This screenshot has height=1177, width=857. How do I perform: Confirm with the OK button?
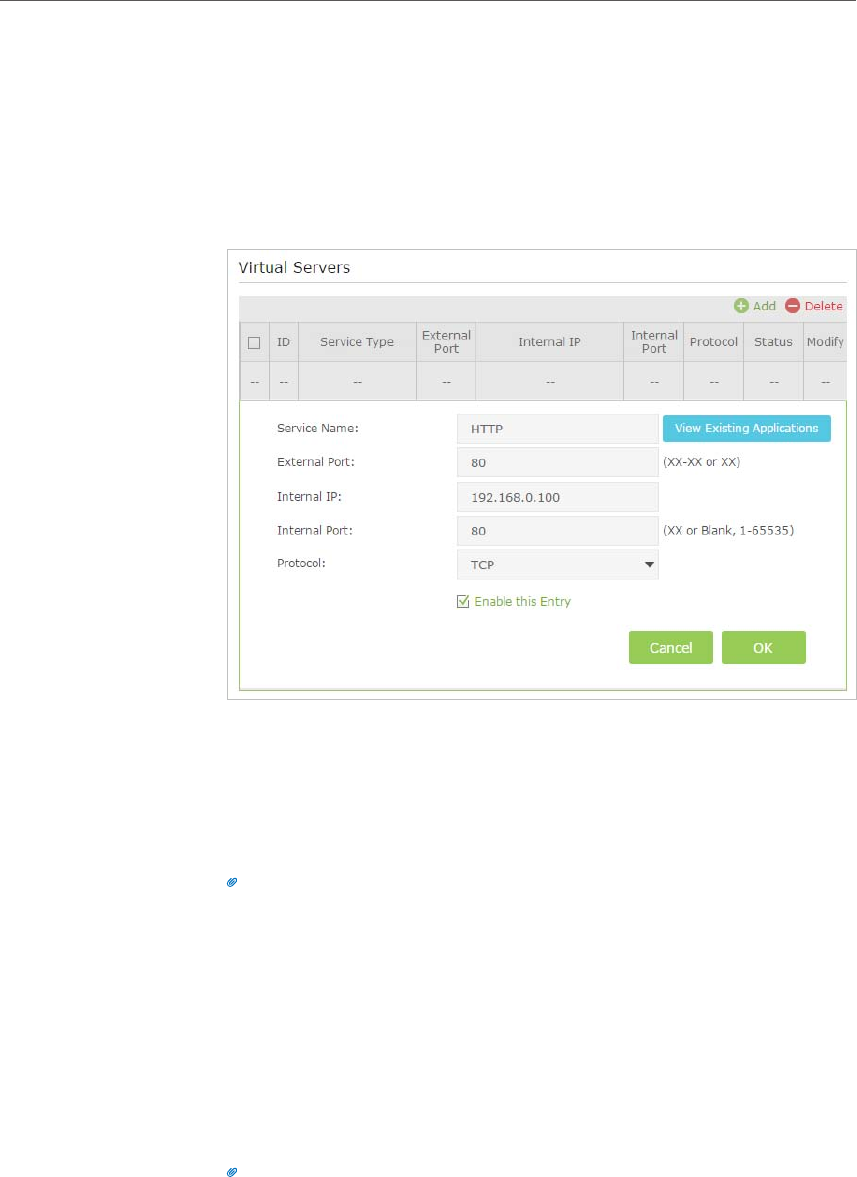tap(763, 648)
